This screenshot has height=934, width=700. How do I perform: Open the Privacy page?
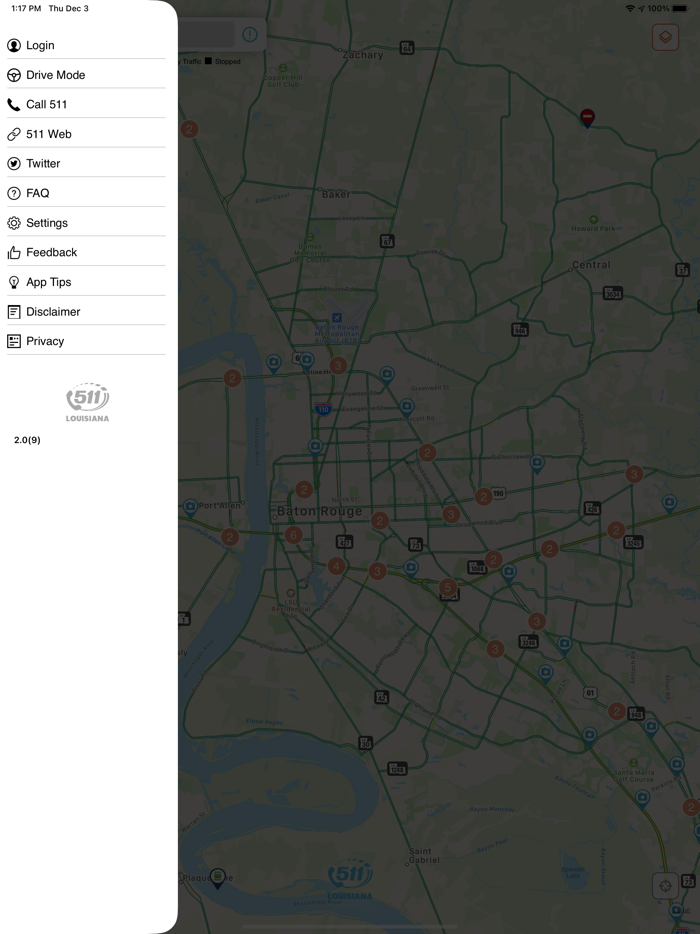pos(45,341)
